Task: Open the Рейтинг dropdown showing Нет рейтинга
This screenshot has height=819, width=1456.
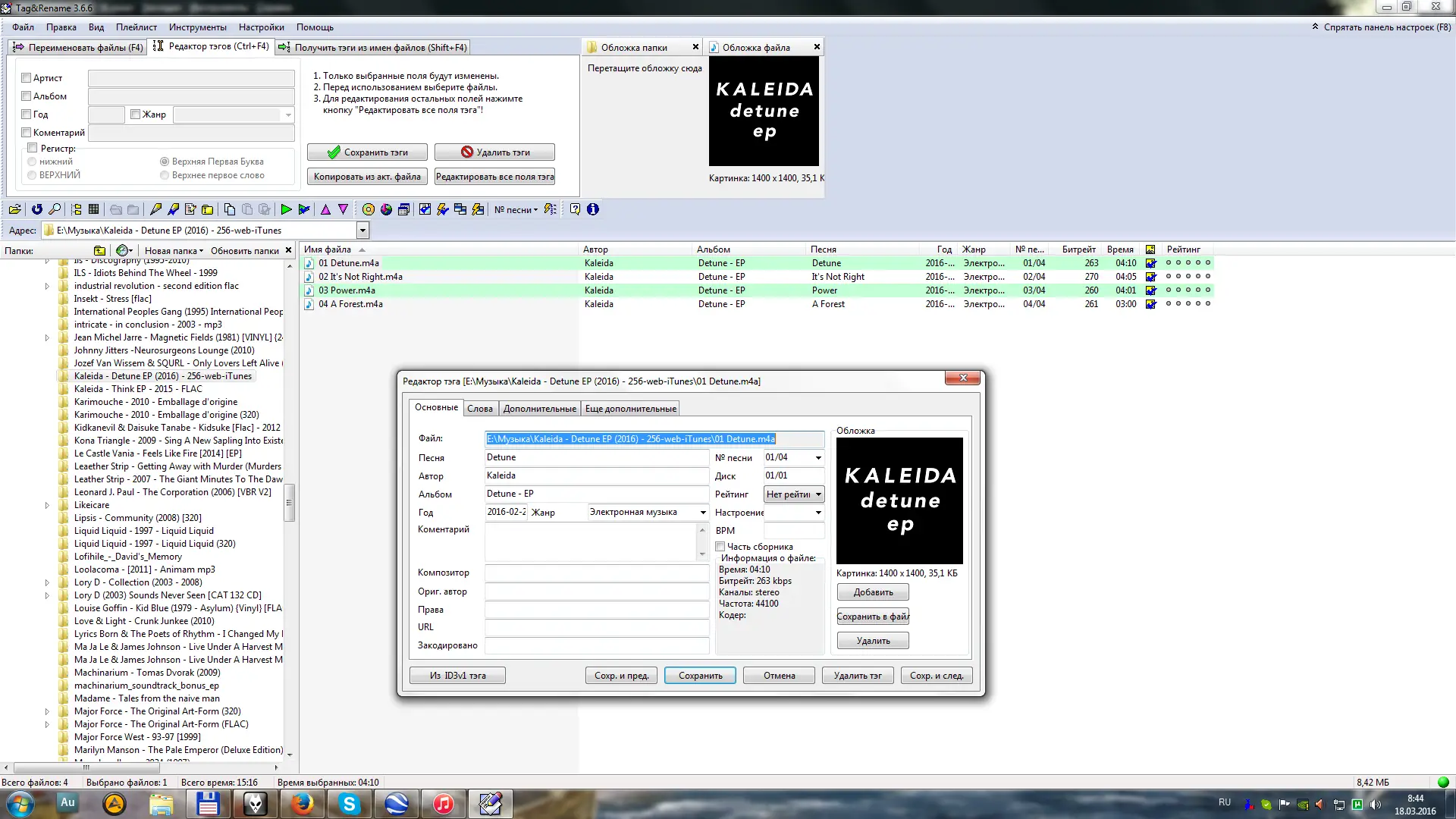Action: pyautogui.click(x=818, y=494)
